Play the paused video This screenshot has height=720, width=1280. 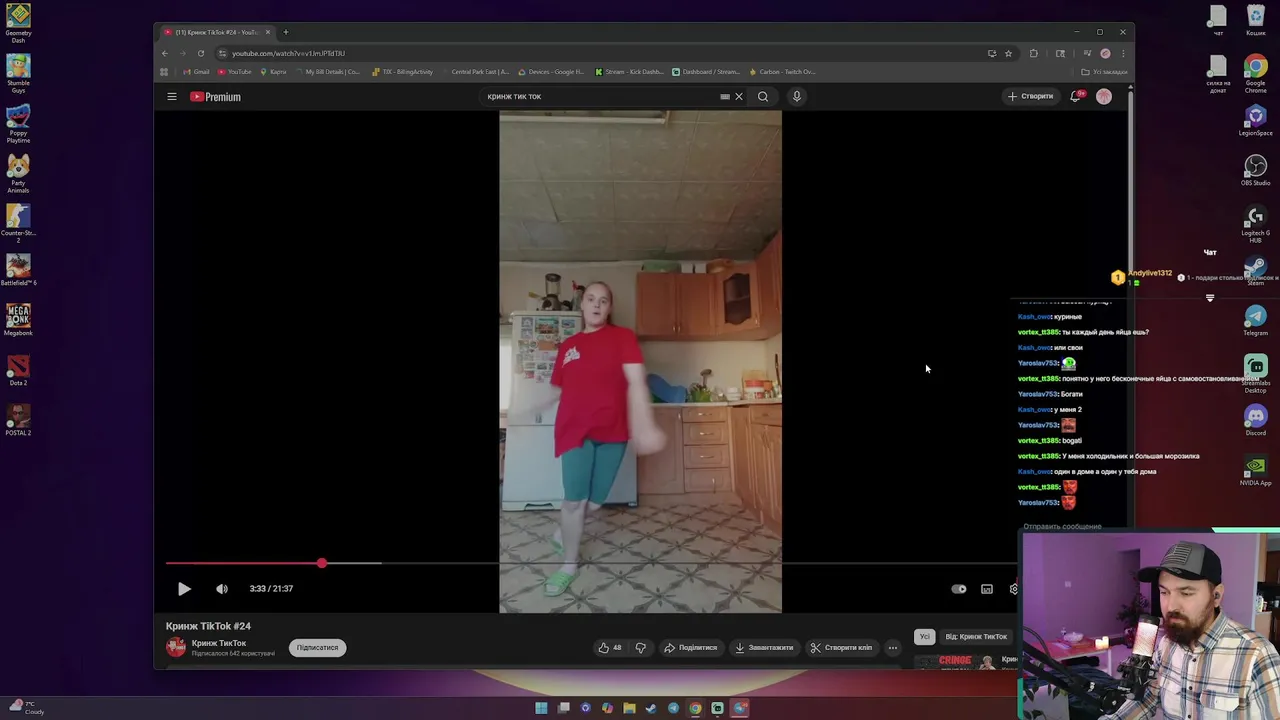click(x=184, y=589)
